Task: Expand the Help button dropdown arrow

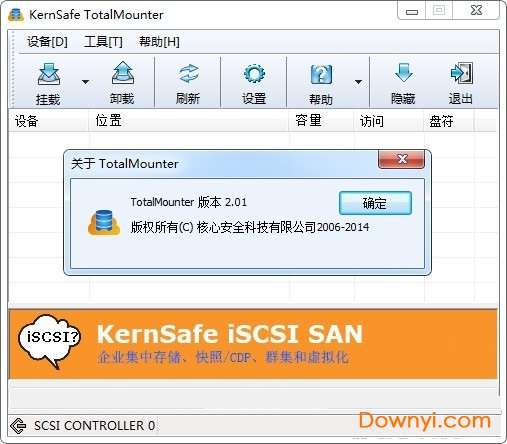Action: [x=358, y=82]
